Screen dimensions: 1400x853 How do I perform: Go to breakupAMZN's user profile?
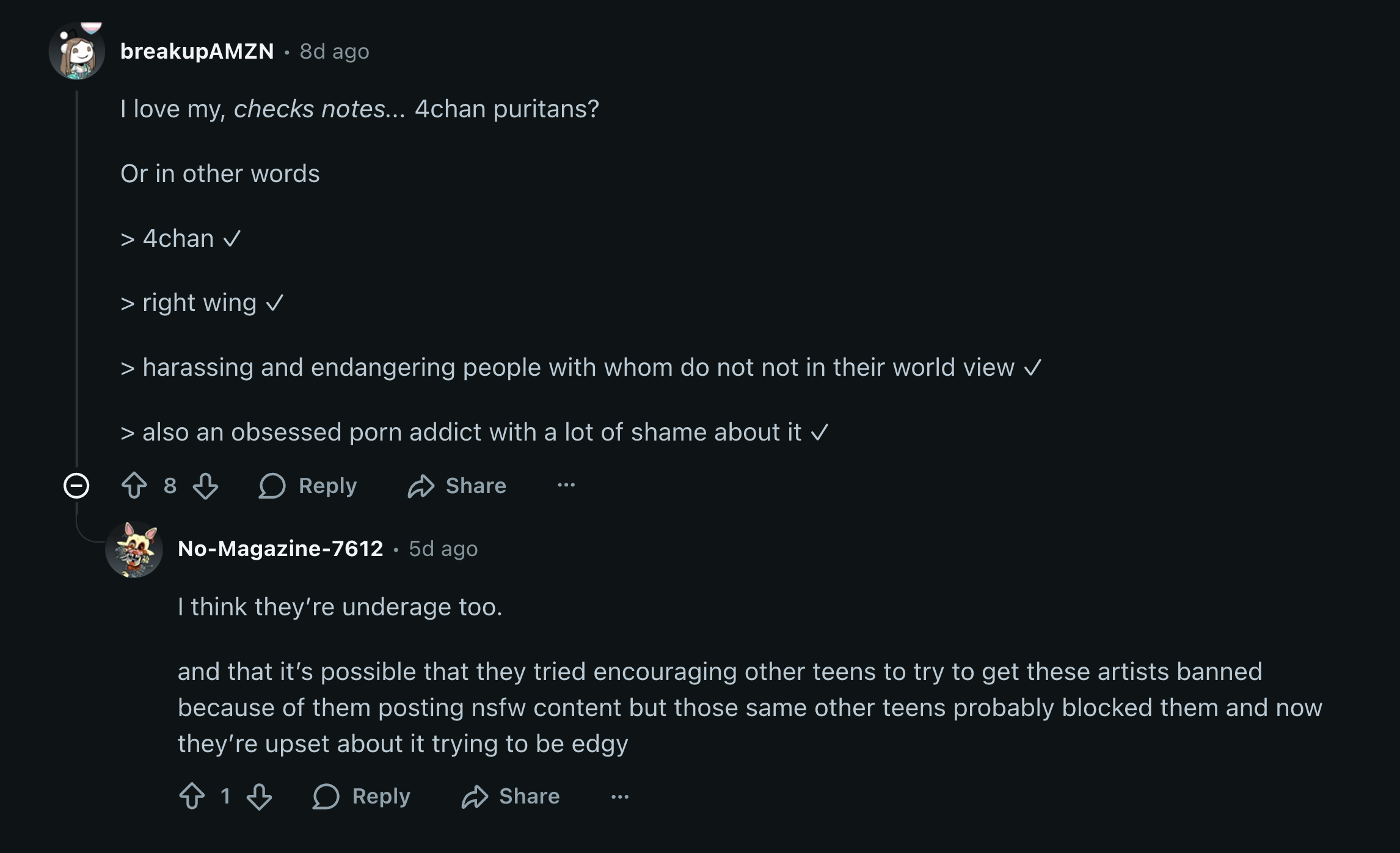tap(197, 51)
